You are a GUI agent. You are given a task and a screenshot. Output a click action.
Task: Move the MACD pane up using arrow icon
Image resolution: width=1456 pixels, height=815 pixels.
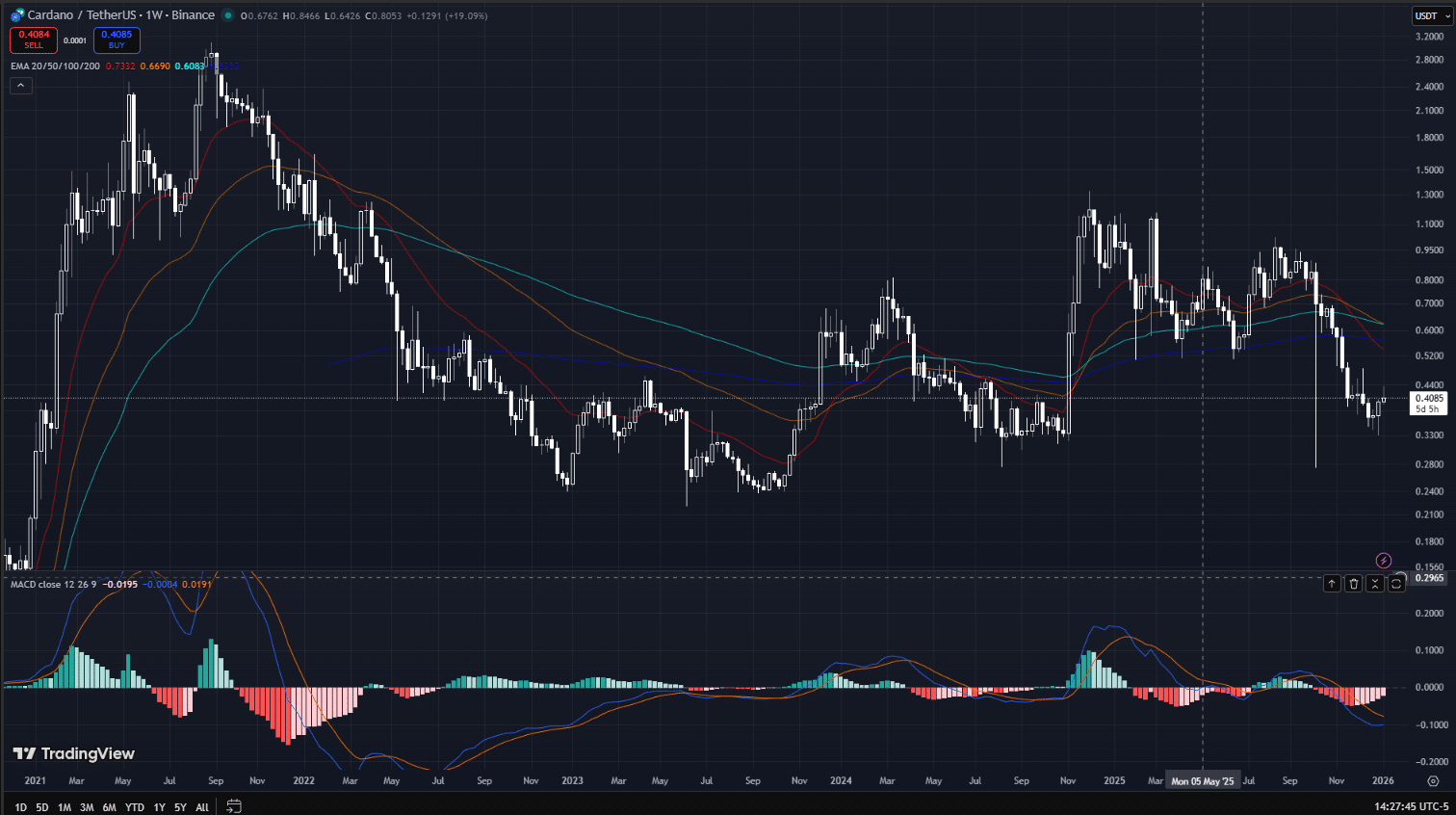point(1332,583)
